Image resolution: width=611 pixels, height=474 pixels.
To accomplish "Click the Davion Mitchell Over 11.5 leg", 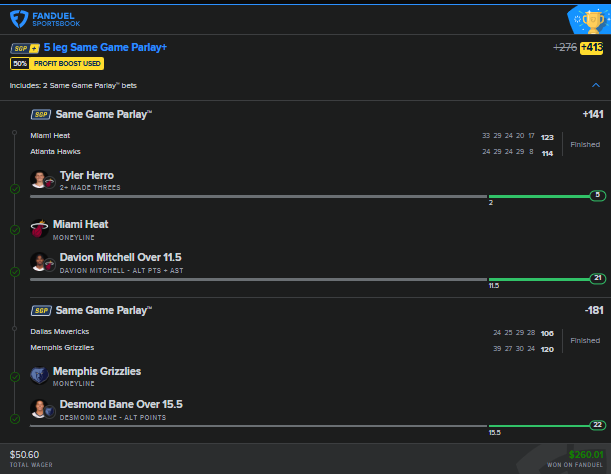I will (x=120, y=258).
